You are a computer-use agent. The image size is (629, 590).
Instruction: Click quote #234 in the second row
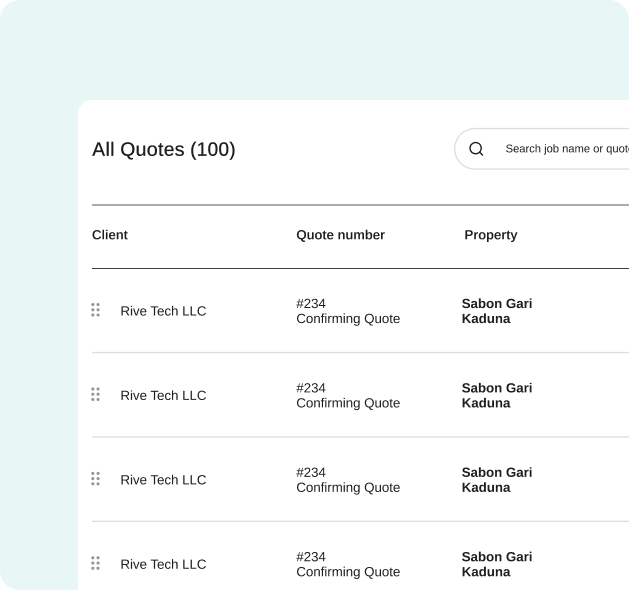tap(311, 388)
